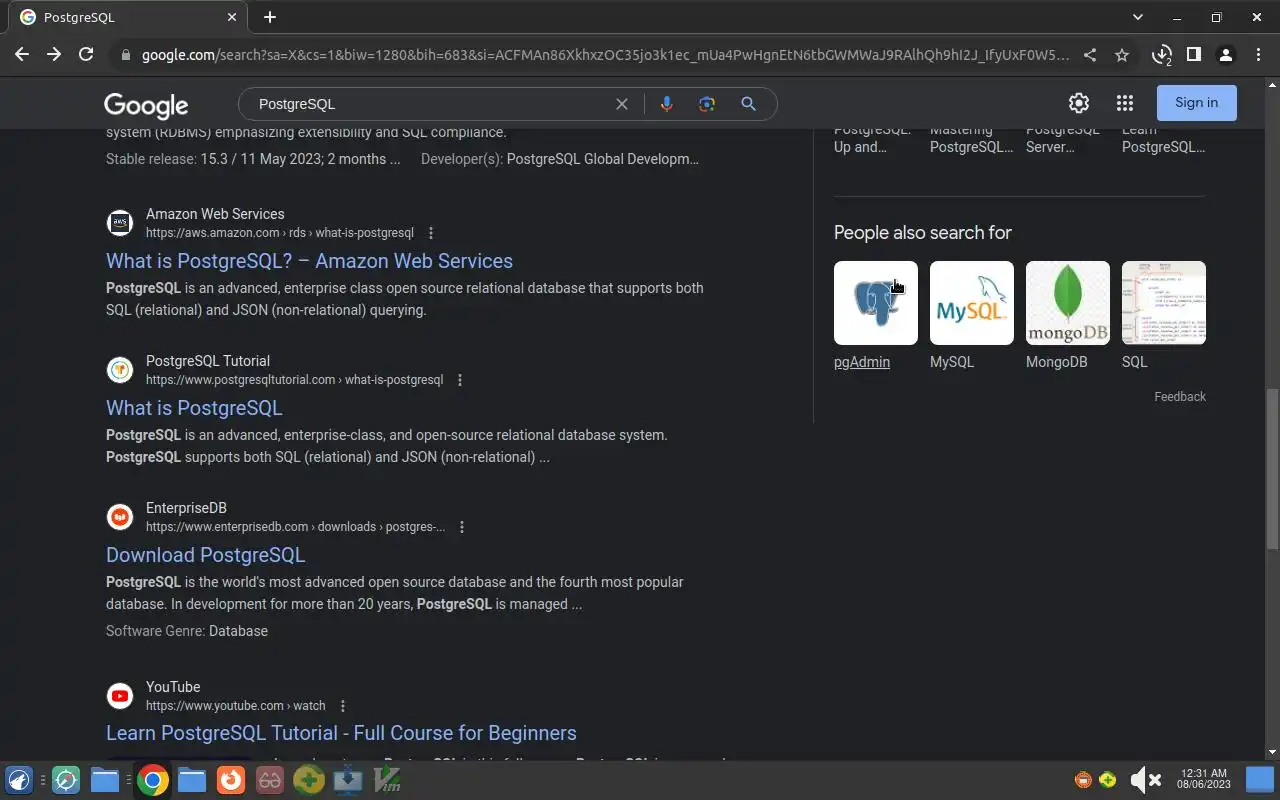Click the address bar URL
The height and width of the screenshot is (800, 1280).
click(605, 55)
